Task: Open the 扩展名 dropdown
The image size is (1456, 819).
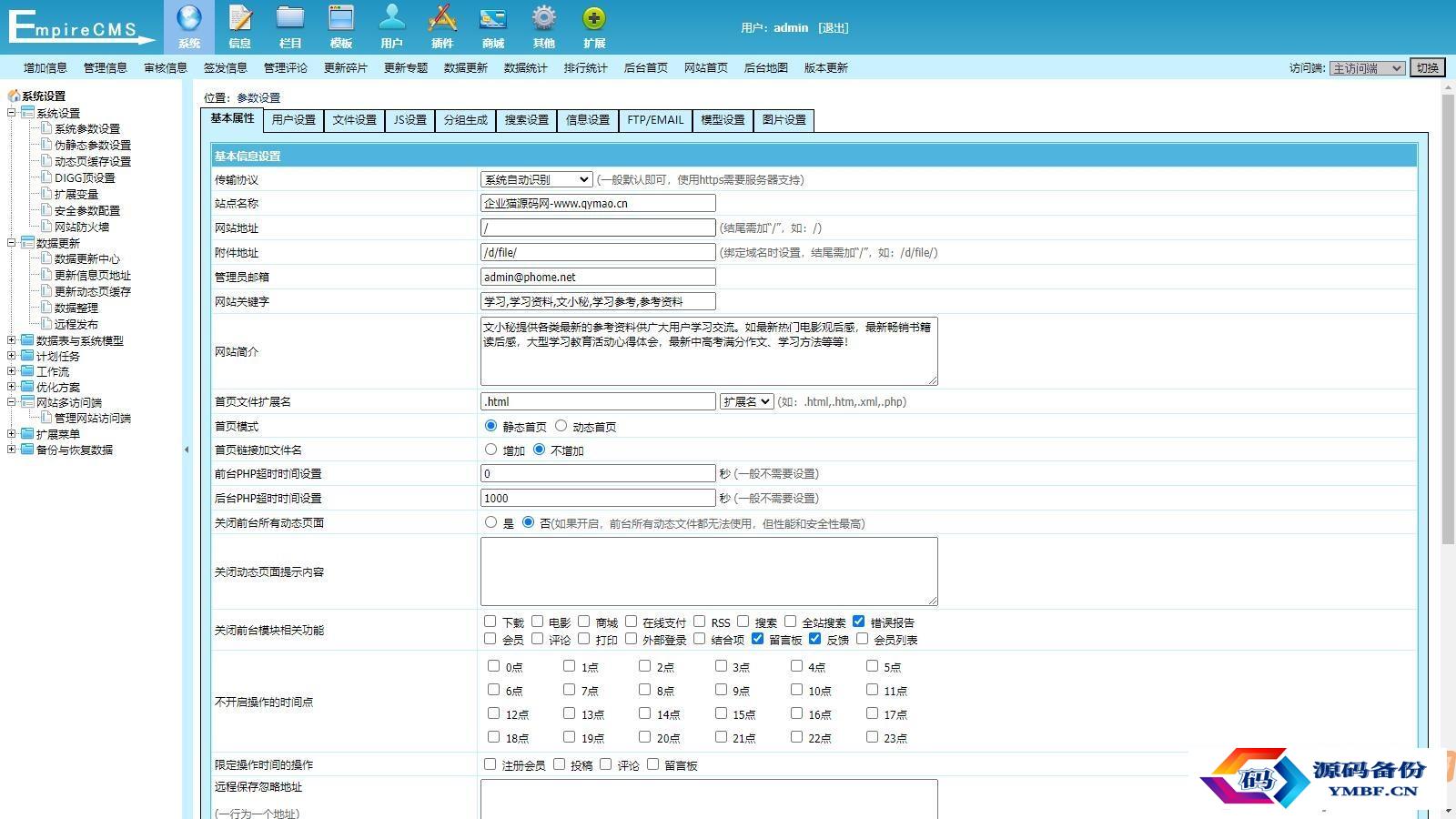Action: 747,401
